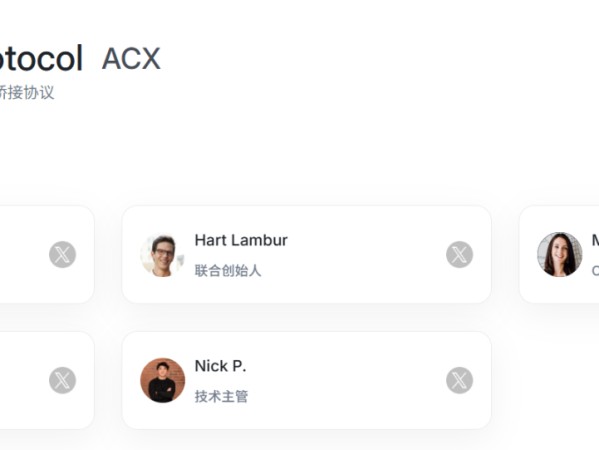The image size is (599, 450).
Task: Click the protocol title heading ending in "otocol"
Action: point(40,58)
